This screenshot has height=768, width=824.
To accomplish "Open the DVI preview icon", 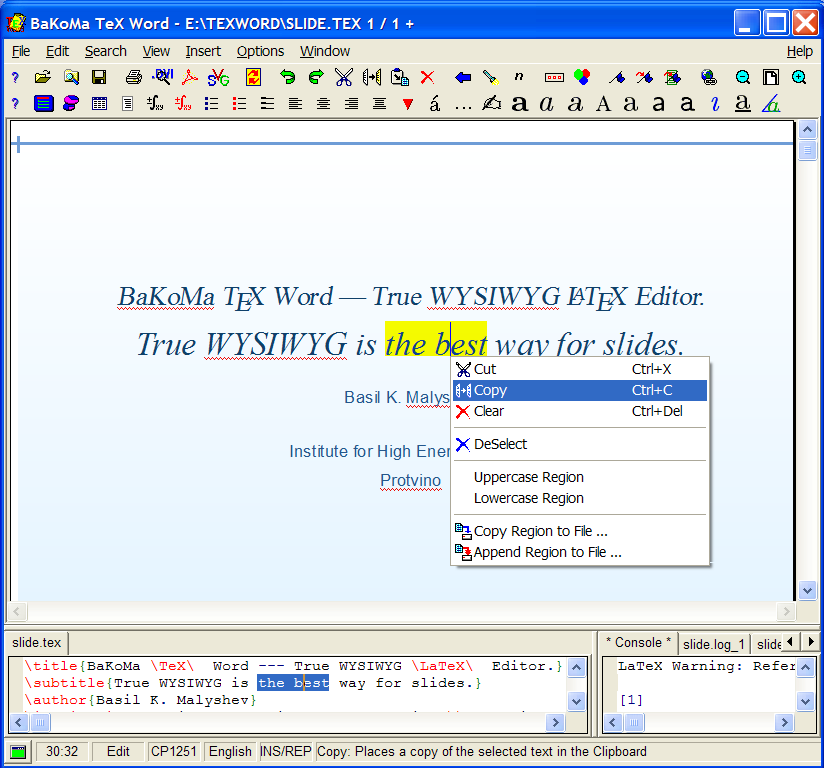I will tap(163, 77).
